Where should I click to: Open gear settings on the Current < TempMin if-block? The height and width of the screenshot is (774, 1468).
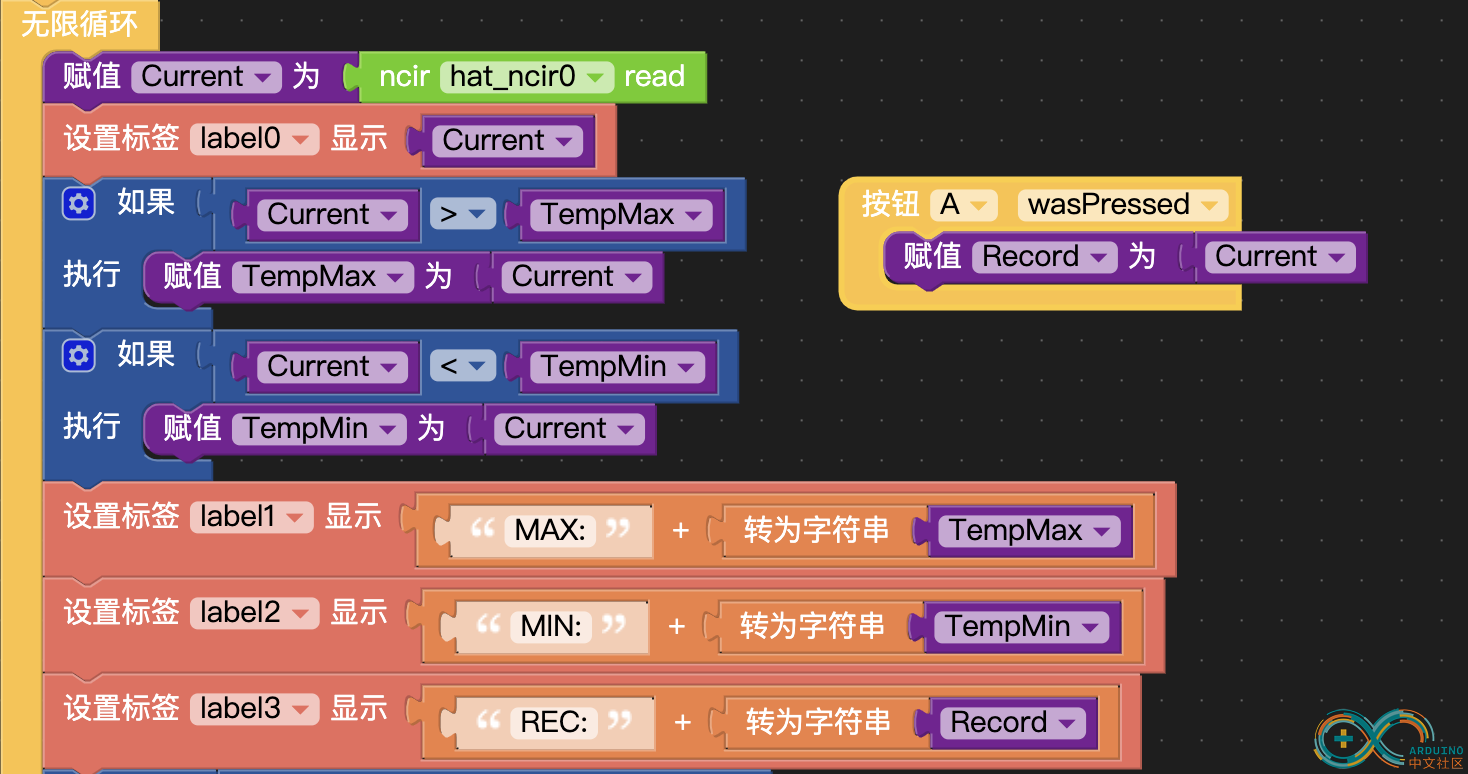[78, 356]
